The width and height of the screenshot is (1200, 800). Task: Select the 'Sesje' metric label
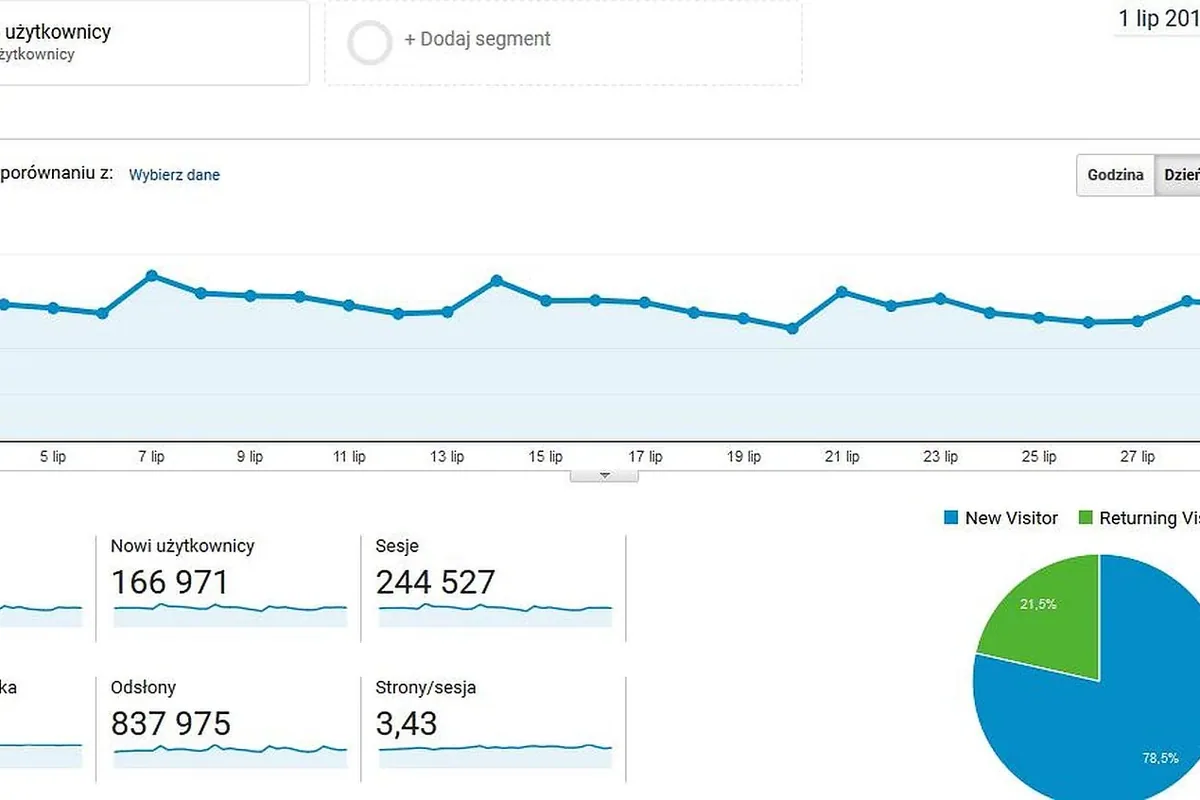point(397,546)
